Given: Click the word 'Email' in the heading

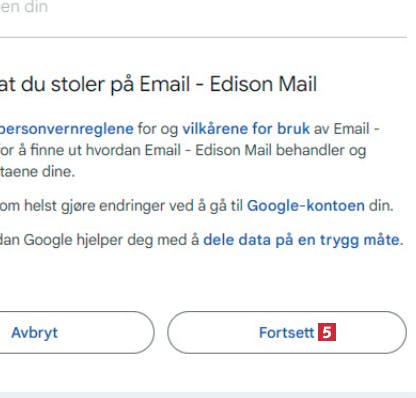Looking at the screenshot, I should pos(165,84).
